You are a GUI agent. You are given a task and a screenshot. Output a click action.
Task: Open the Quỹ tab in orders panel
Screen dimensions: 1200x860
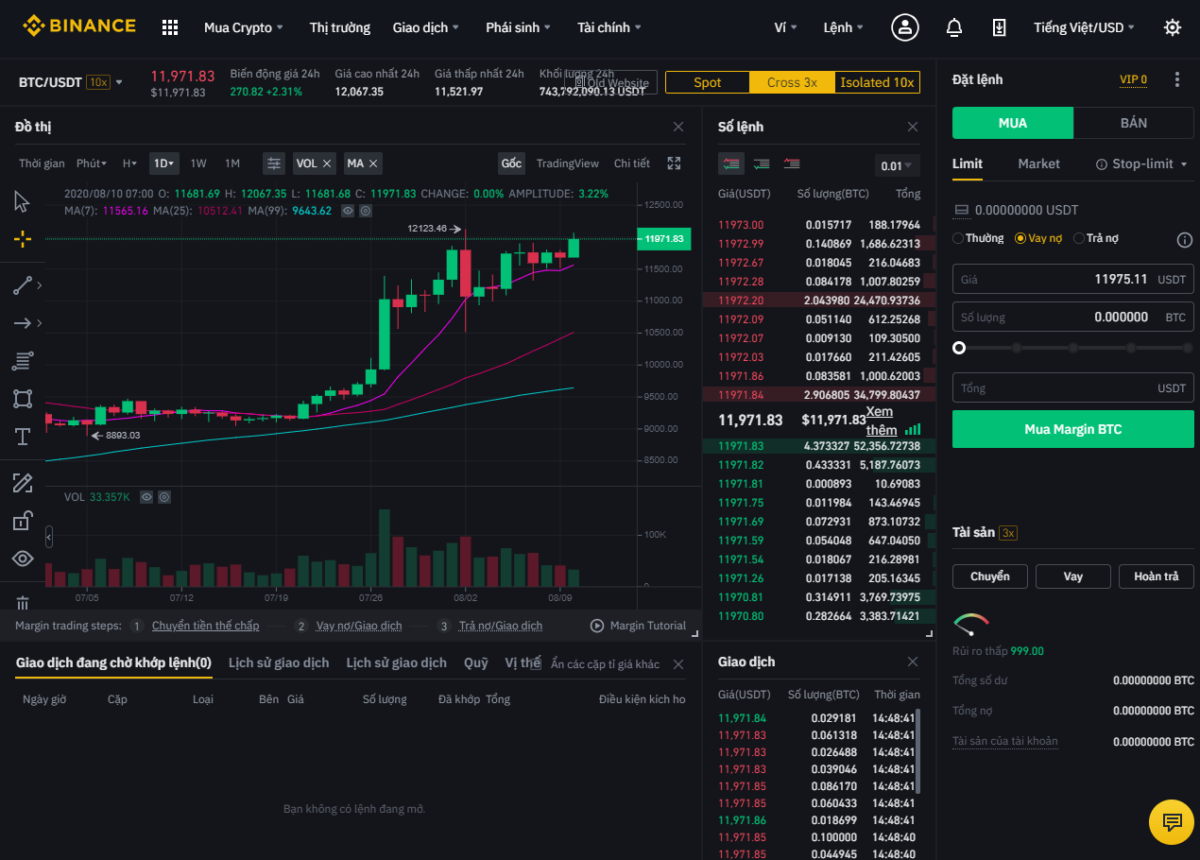[476, 663]
